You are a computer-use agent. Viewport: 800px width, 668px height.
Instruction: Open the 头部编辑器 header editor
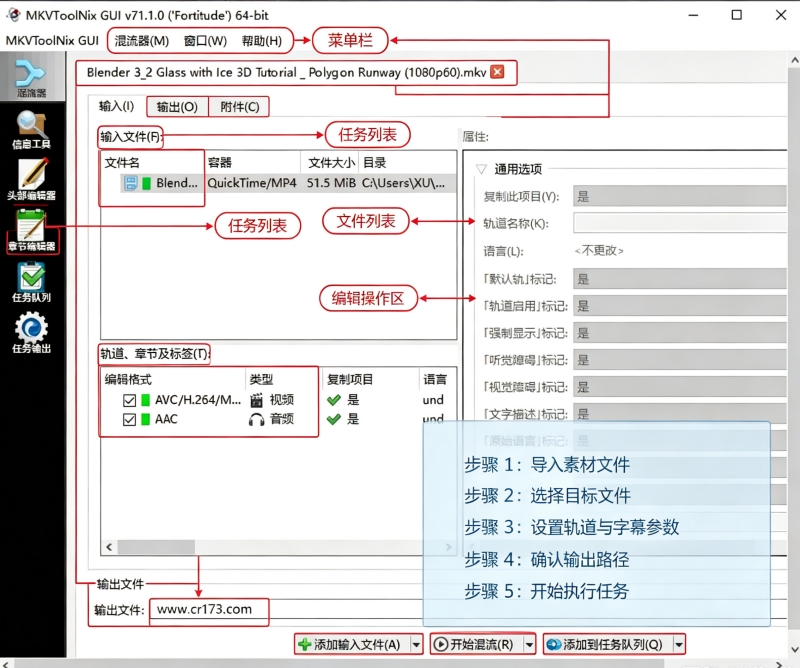(32, 180)
